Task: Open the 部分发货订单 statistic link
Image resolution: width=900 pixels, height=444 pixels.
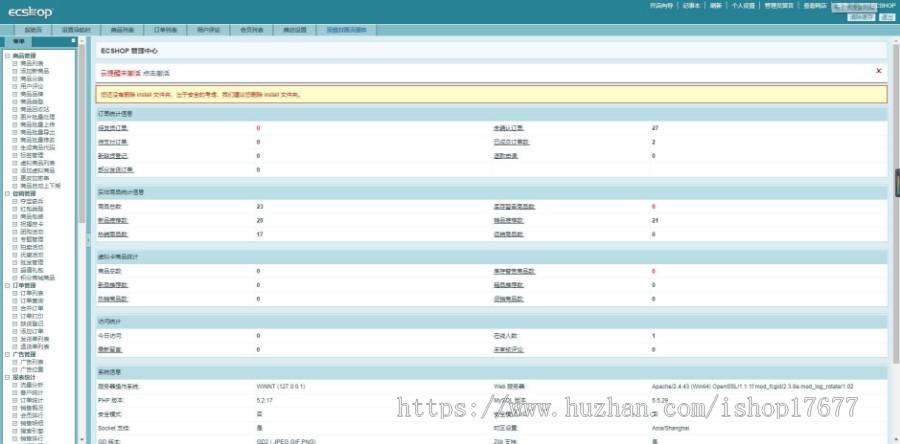Action: (x=116, y=170)
